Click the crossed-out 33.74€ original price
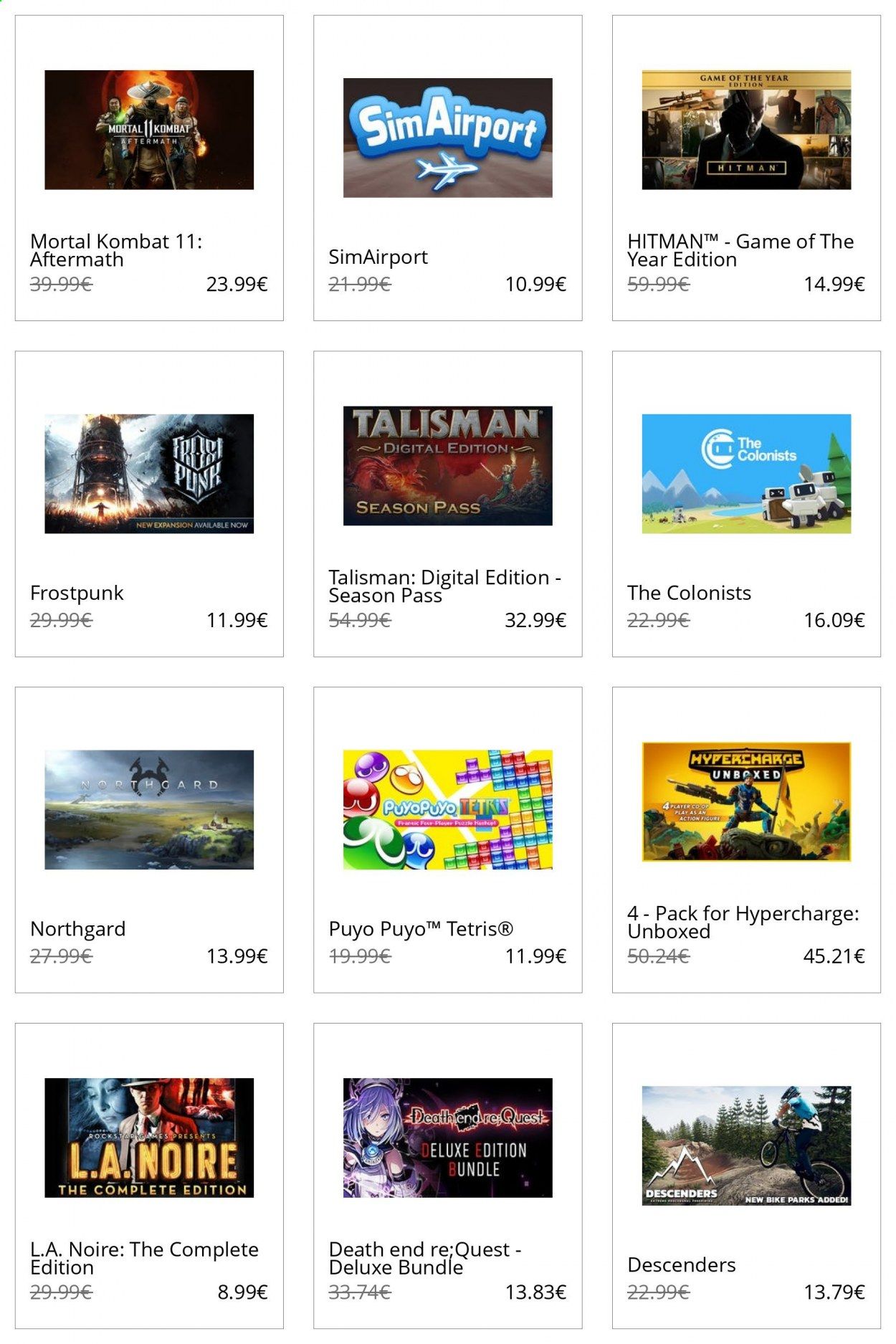896x1344 pixels. (x=360, y=1292)
